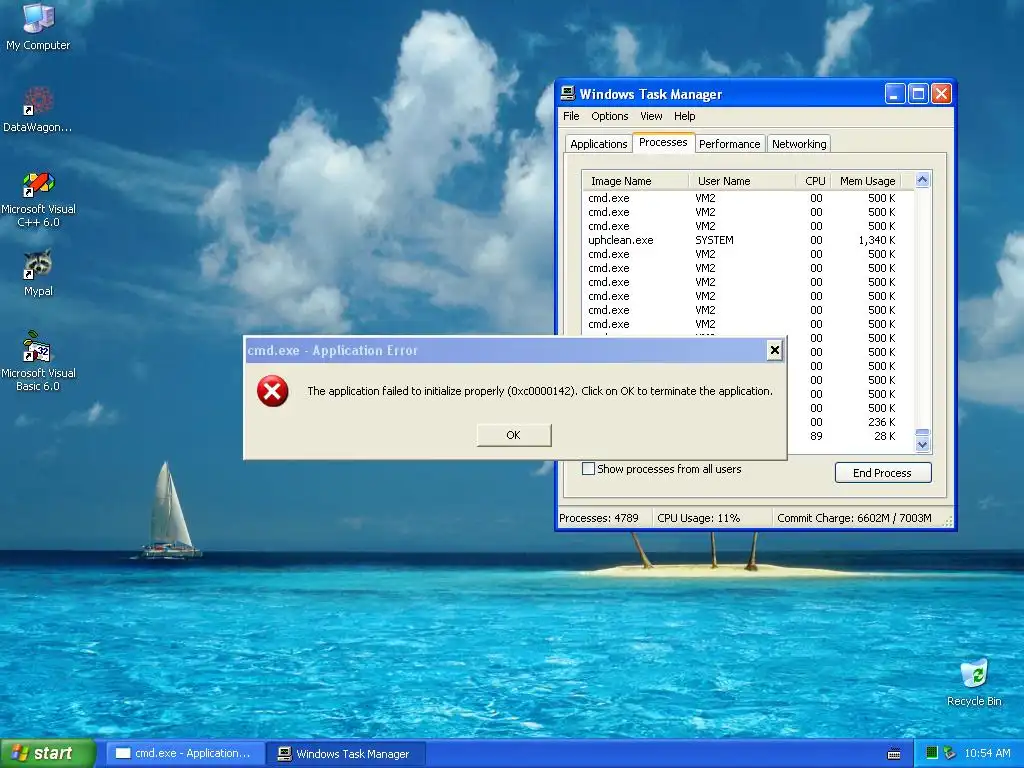The height and width of the screenshot is (768, 1024).
Task: Click the Task Manager CPU tray icon
Action: point(931,753)
